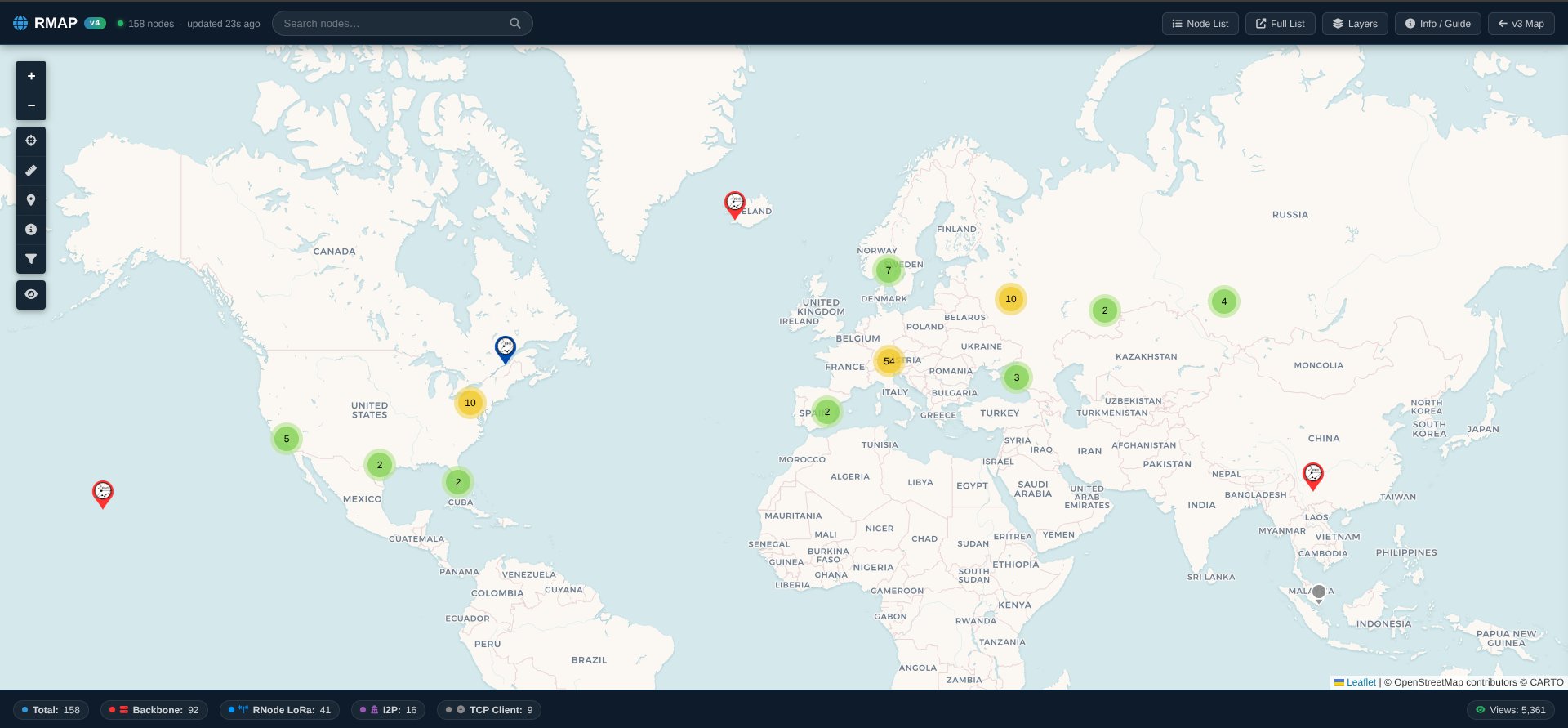Open the info tool in sidebar
1568x728 pixels.
tap(31, 230)
